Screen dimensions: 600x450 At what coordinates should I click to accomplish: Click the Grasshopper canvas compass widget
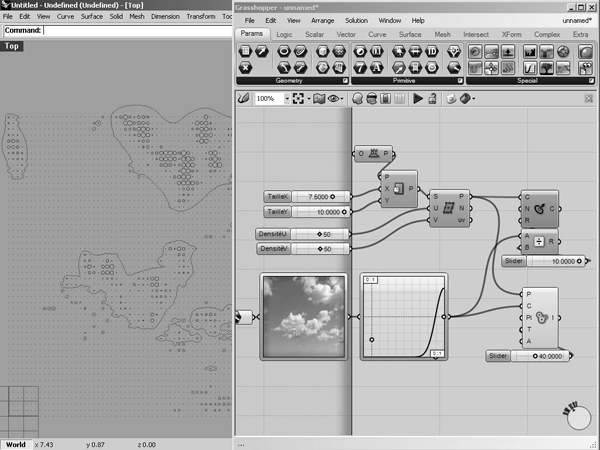[x=578, y=417]
